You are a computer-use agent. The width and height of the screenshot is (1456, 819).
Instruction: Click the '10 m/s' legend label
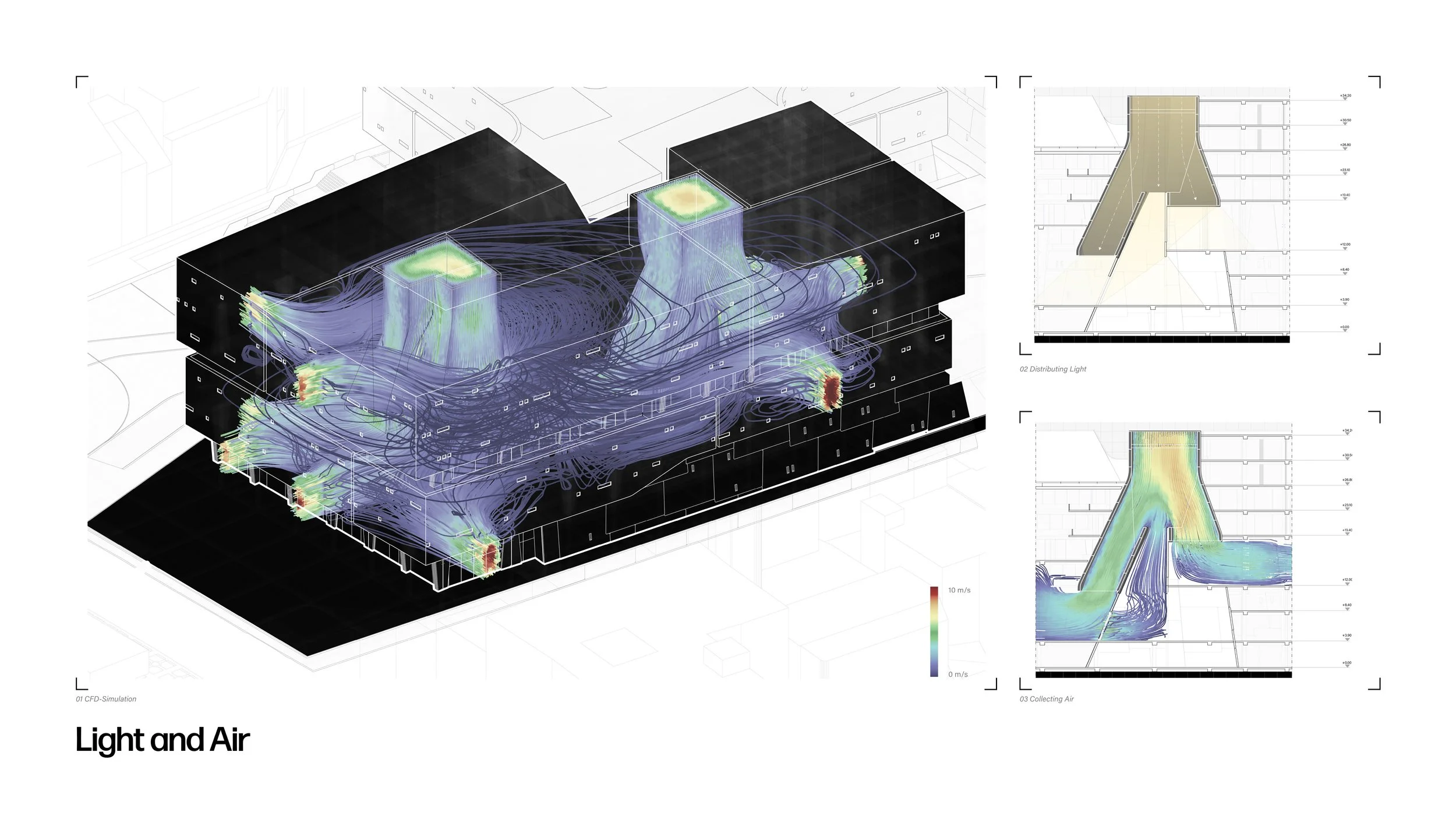point(959,590)
